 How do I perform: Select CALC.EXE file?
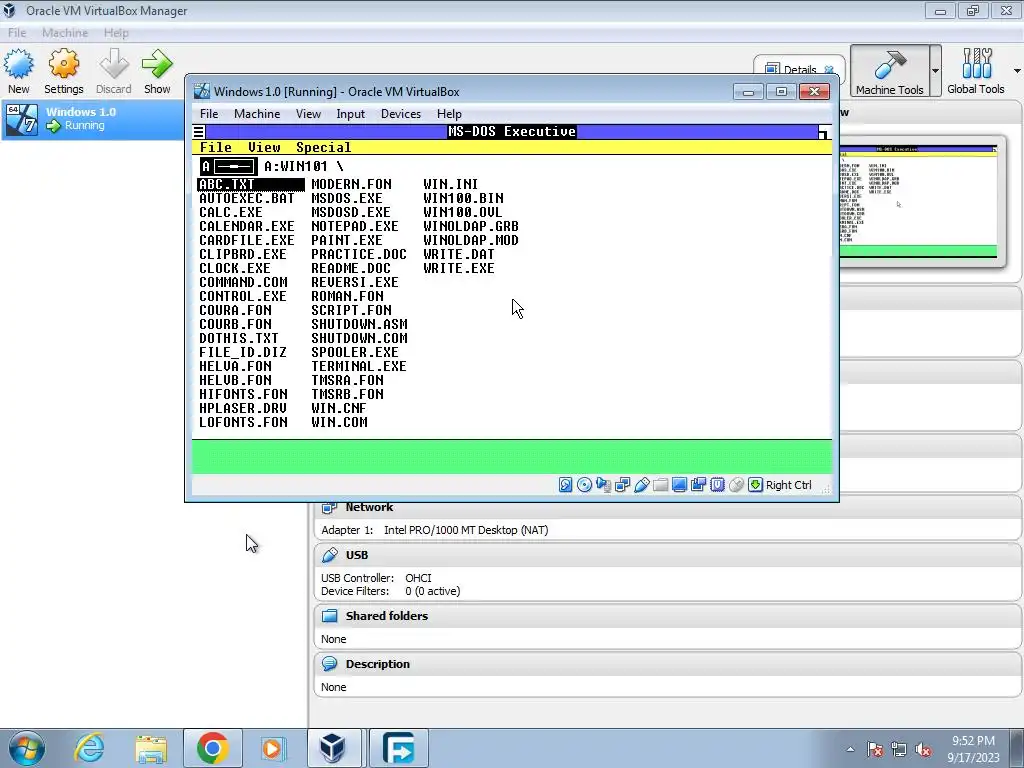pyautogui.click(x=231, y=212)
